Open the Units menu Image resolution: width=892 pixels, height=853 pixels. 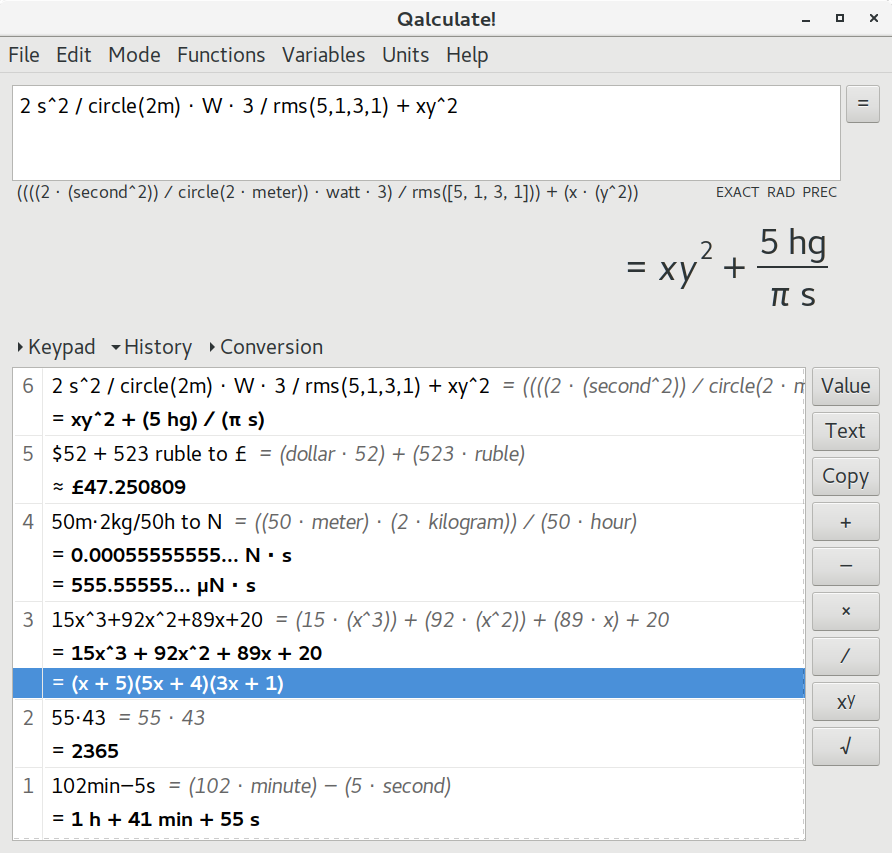[x=405, y=55]
